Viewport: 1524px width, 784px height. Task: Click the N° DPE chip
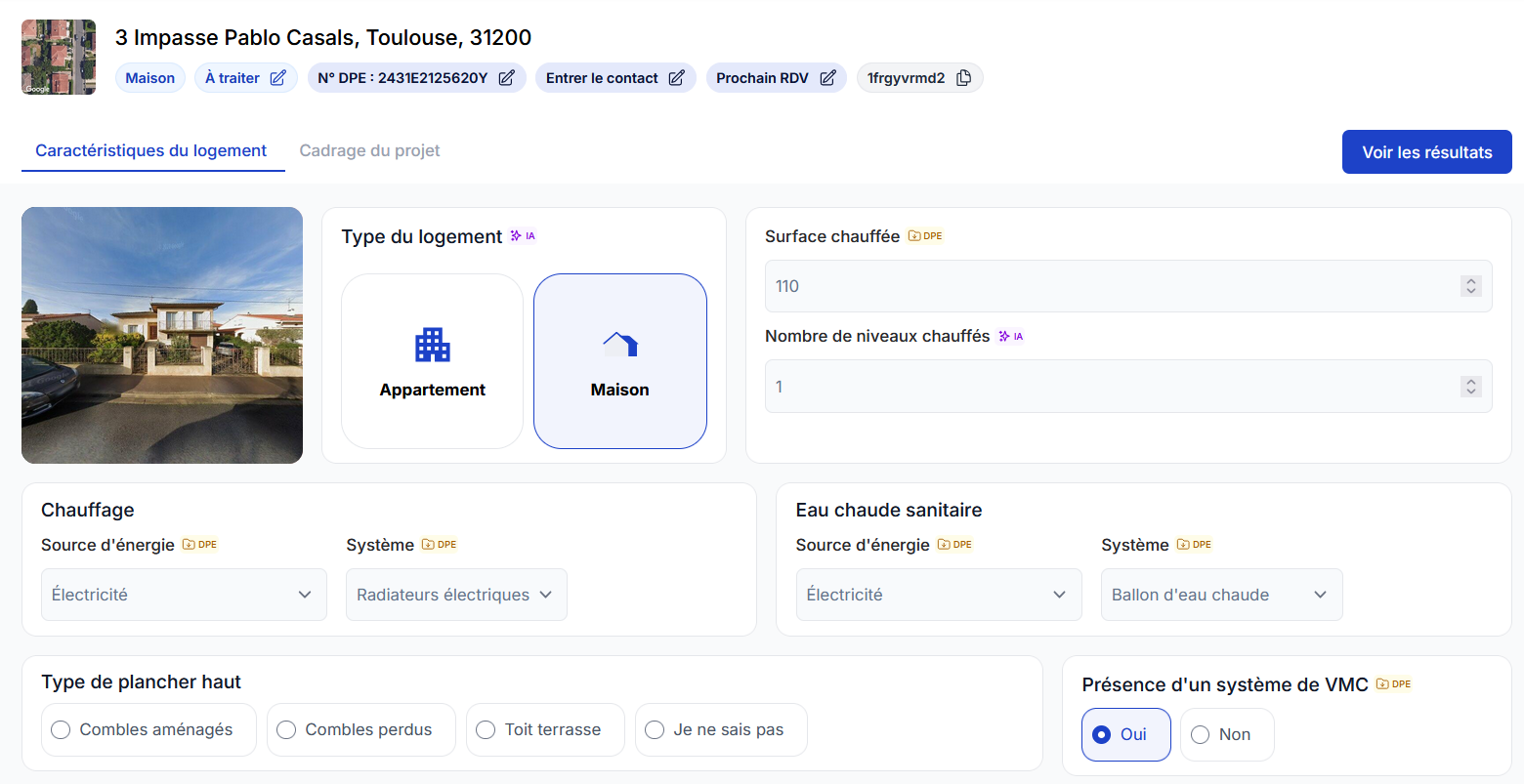pos(416,78)
